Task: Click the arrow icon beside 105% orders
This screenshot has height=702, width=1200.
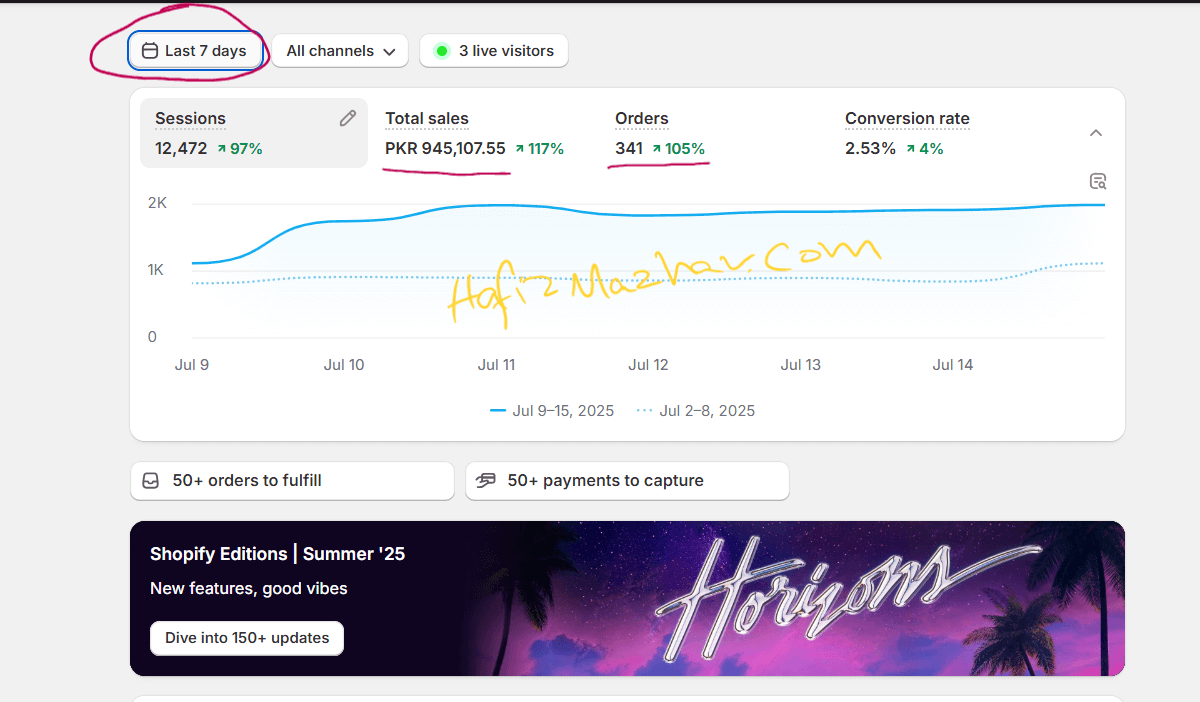Action: 657,149
